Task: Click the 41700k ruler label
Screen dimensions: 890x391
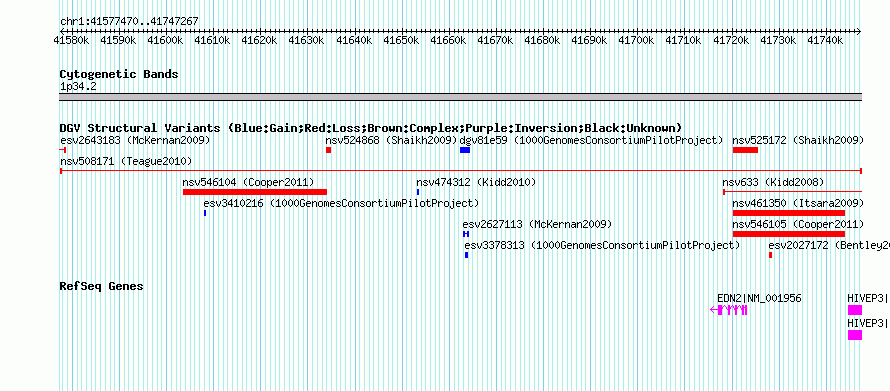Action: (636, 41)
